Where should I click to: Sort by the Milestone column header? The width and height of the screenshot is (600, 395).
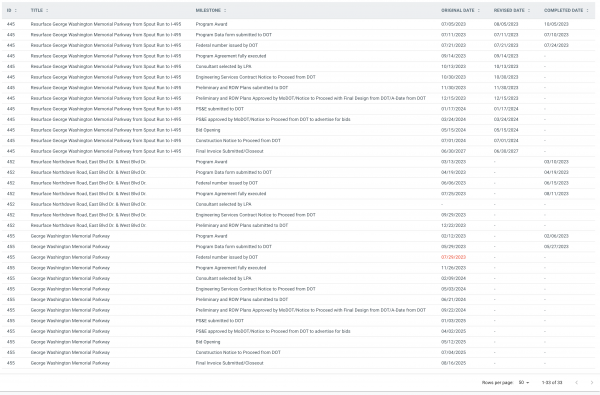(208, 10)
